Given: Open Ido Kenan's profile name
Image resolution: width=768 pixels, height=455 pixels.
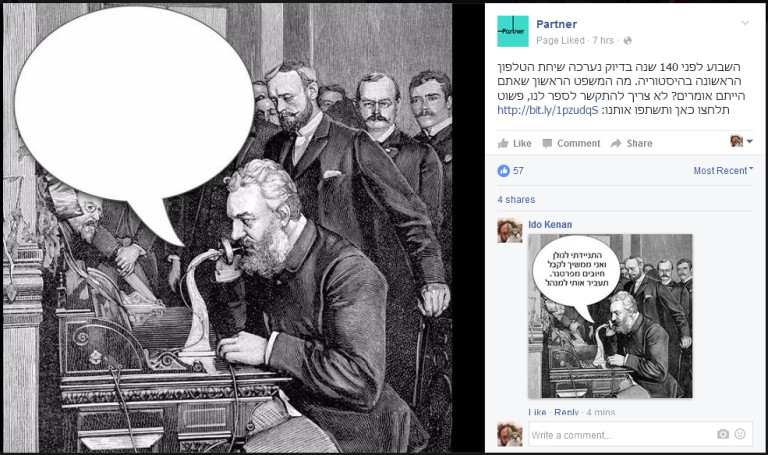Looking at the screenshot, I should pyautogui.click(x=550, y=224).
